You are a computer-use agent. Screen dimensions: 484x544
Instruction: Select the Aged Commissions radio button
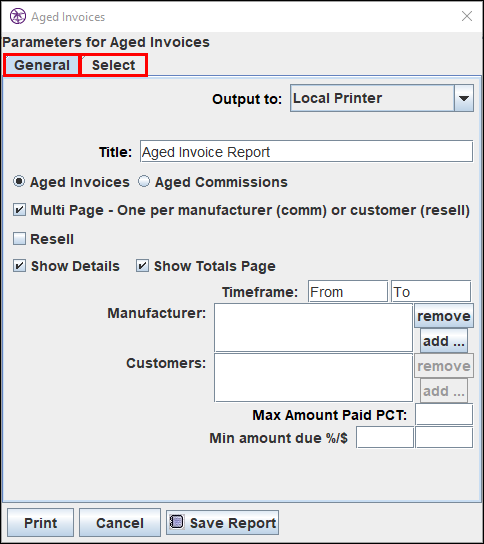pyautogui.click(x=144, y=181)
